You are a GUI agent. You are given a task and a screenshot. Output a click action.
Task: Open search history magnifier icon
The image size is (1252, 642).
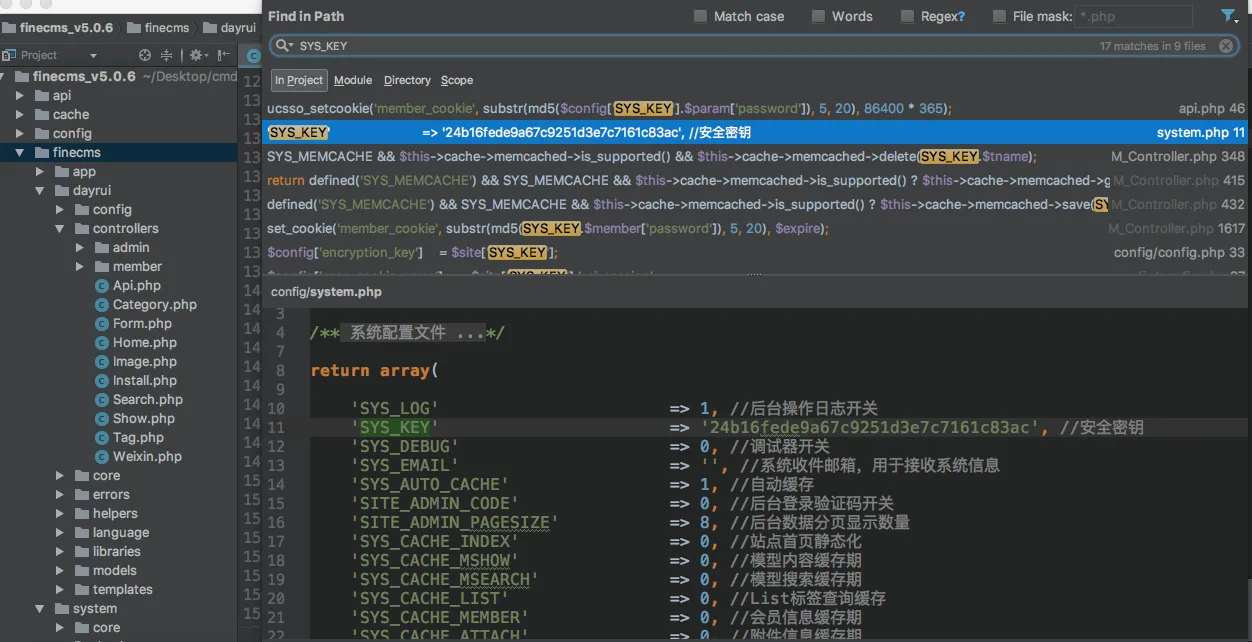(x=283, y=46)
